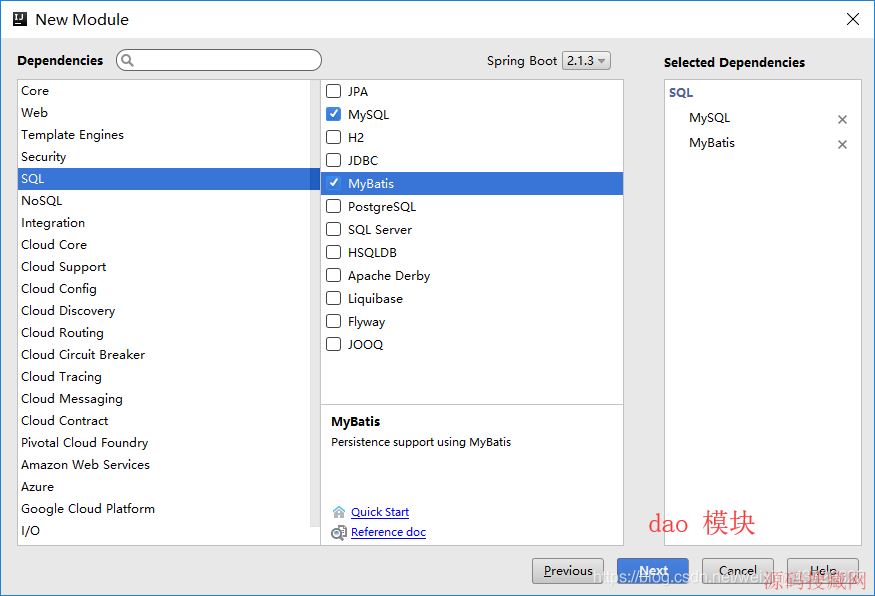Open the Quick Start link
Image resolution: width=875 pixels, height=596 pixels.
(380, 512)
